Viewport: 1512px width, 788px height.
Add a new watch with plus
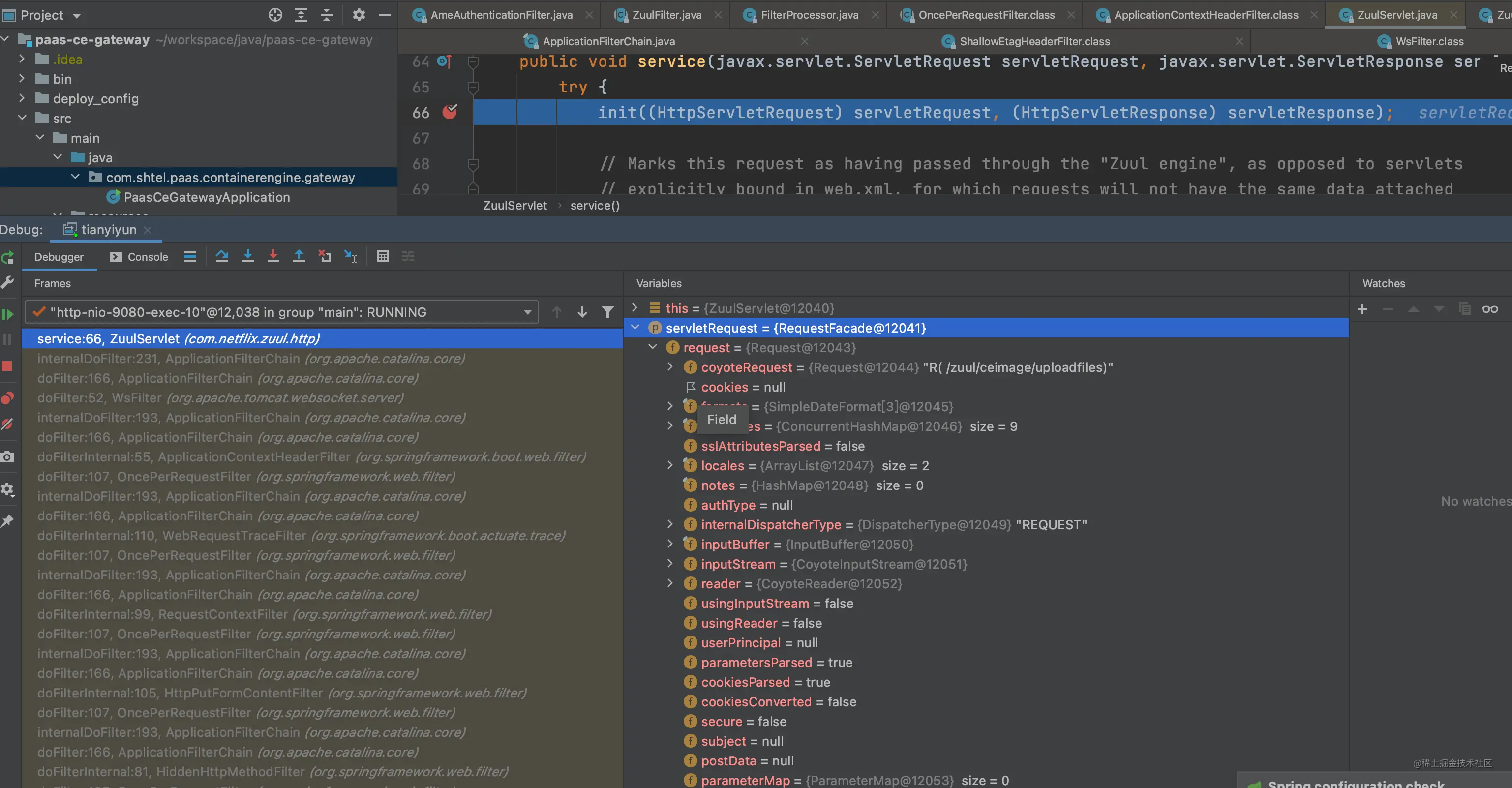(x=1362, y=309)
